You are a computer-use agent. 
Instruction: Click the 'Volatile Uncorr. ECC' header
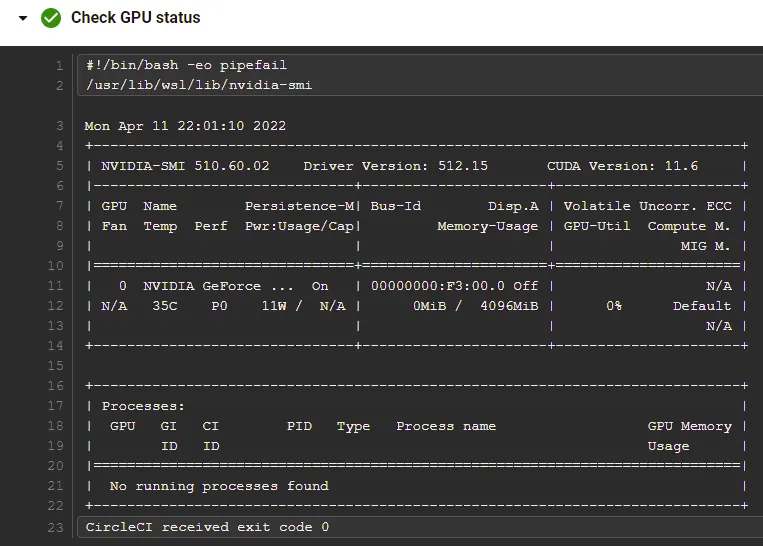pos(647,206)
